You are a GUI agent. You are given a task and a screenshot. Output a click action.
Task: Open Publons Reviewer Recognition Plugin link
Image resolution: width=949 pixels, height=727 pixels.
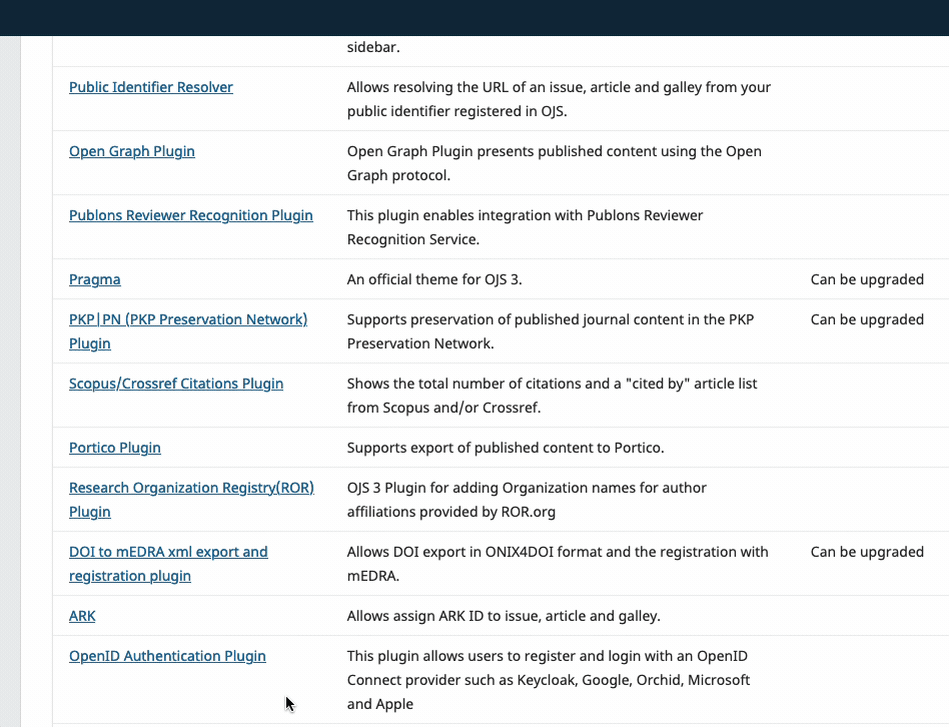pos(191,215)
